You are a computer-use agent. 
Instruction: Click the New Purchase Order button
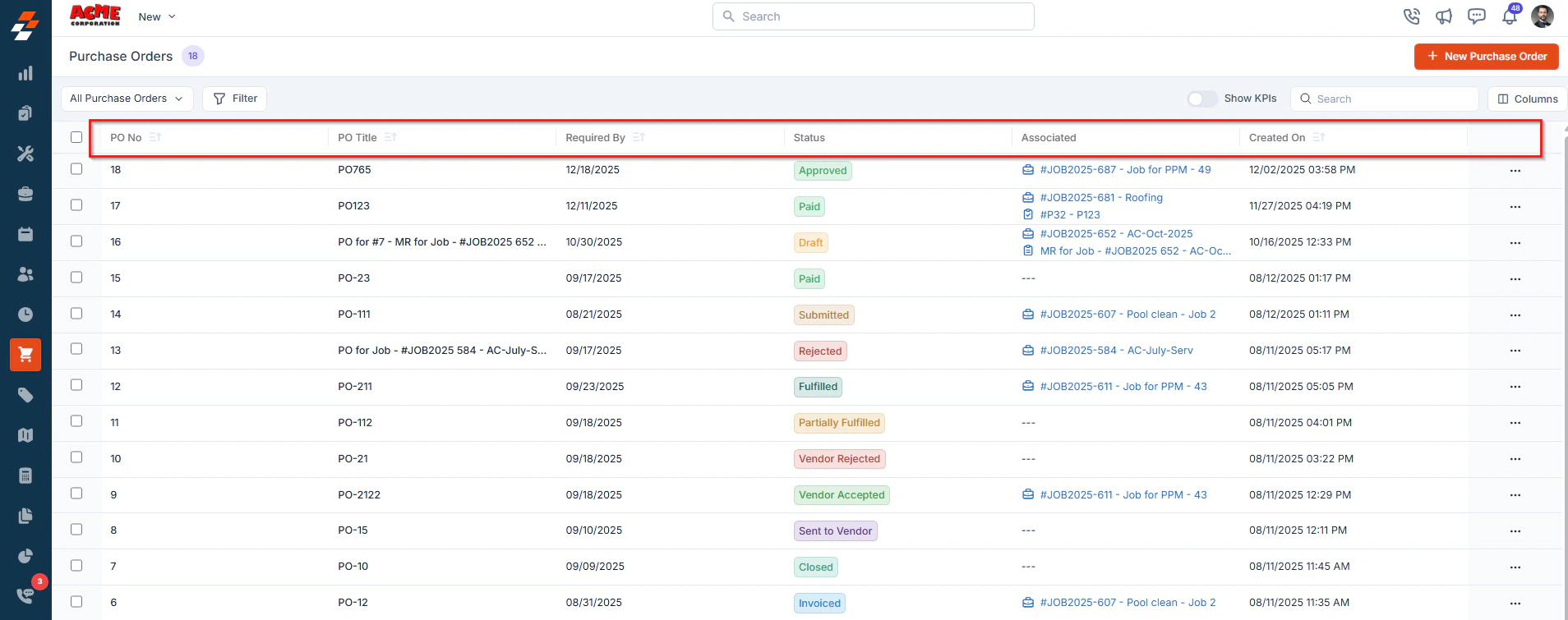(x=1486, y=57)
